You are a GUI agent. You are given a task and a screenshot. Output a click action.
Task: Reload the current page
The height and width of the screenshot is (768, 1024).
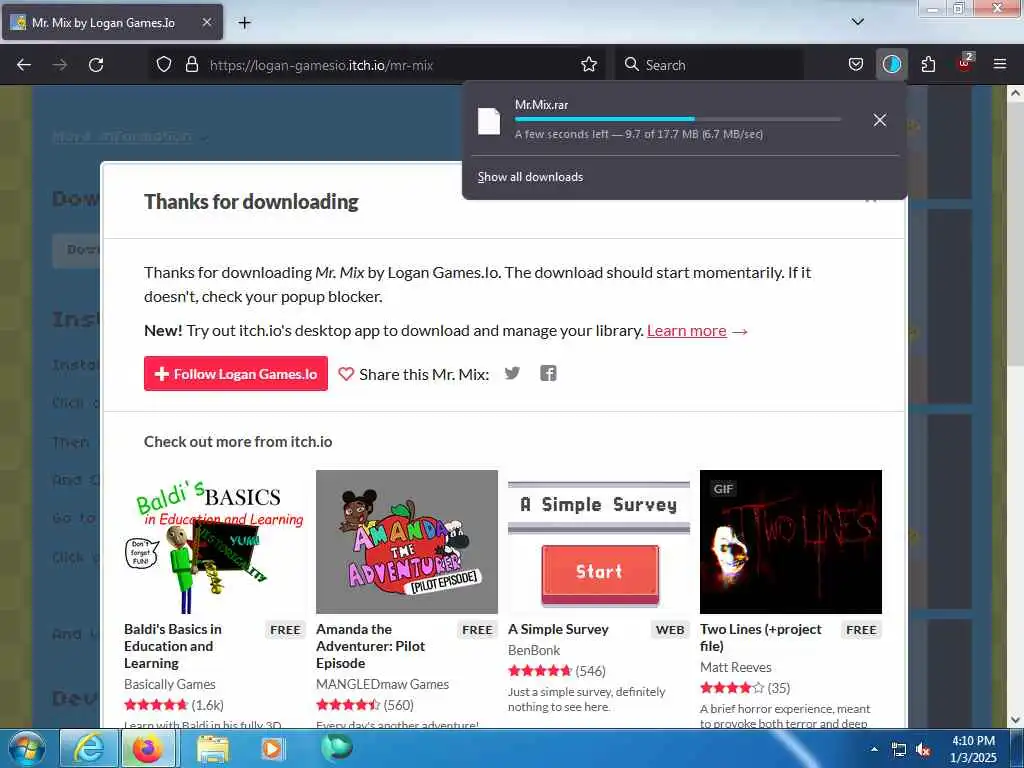pyautogui.click(x=96, y=65)
